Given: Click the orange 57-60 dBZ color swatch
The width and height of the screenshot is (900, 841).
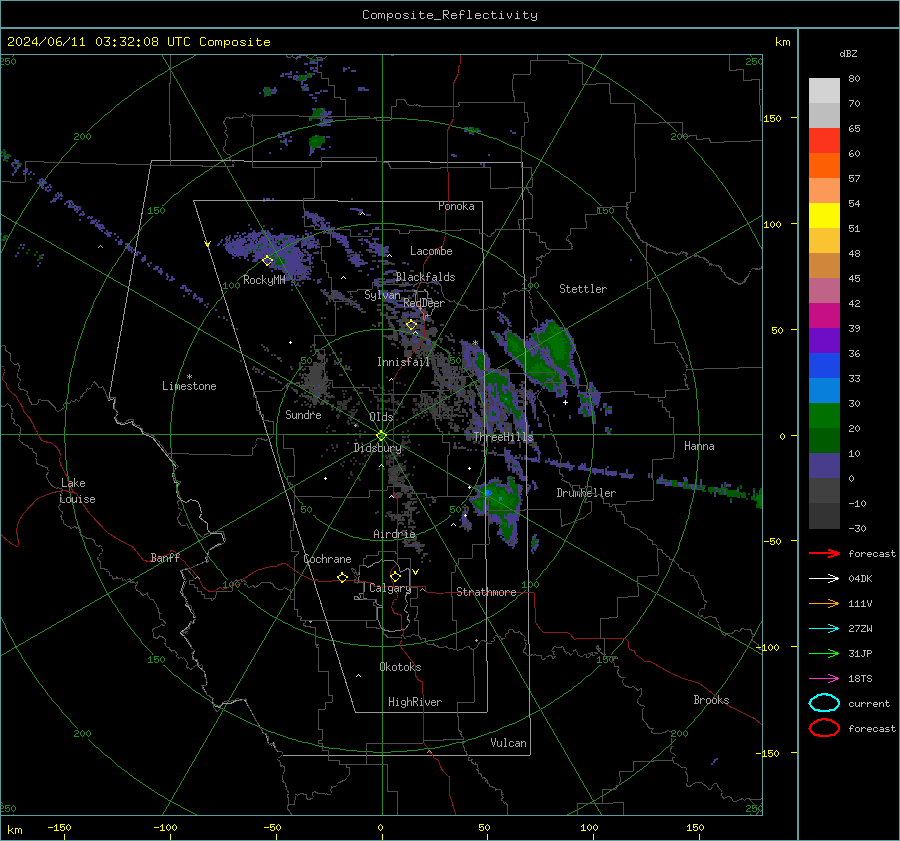Looking at the screenshot, I should [x=824, y=166].
